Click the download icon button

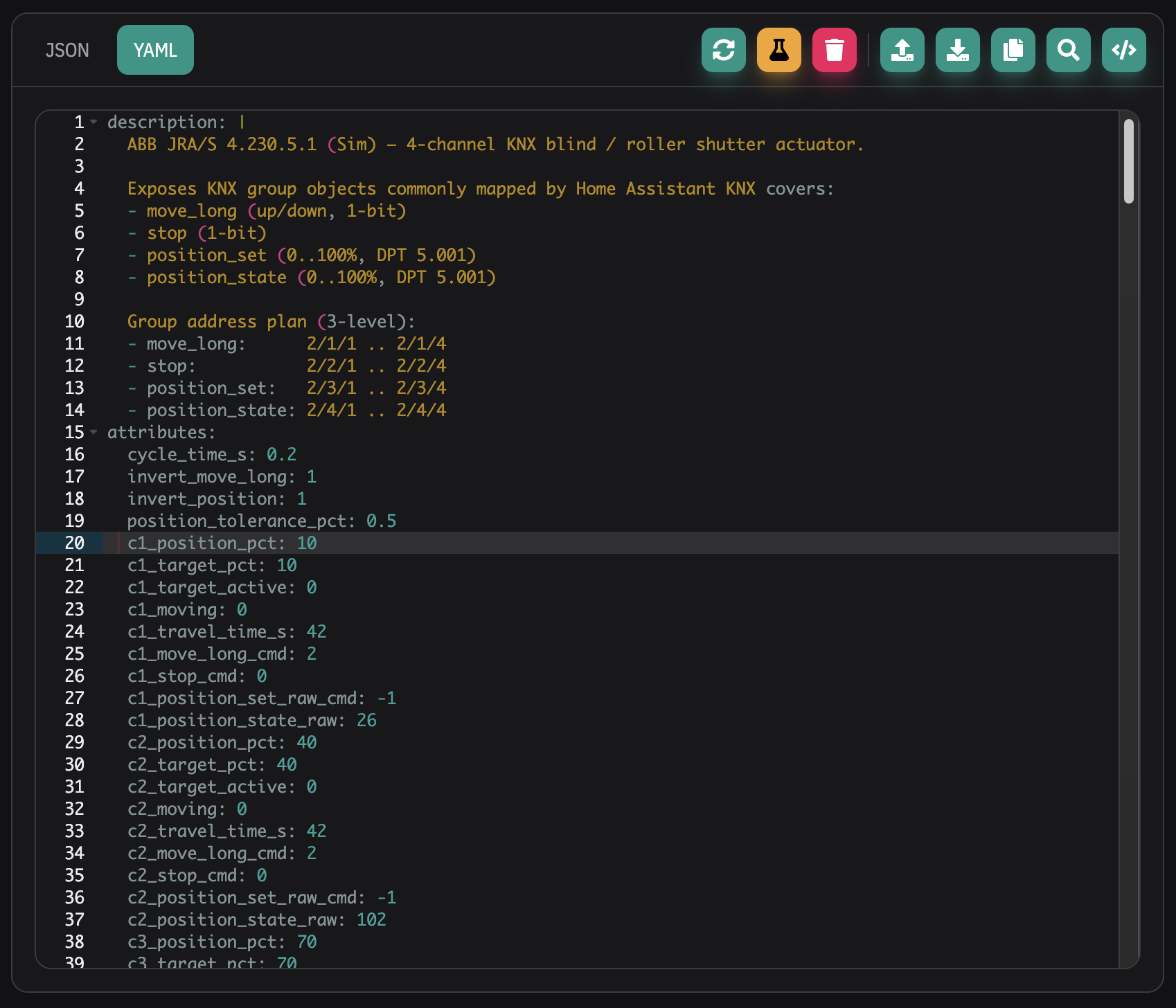(x=957, y=50)
